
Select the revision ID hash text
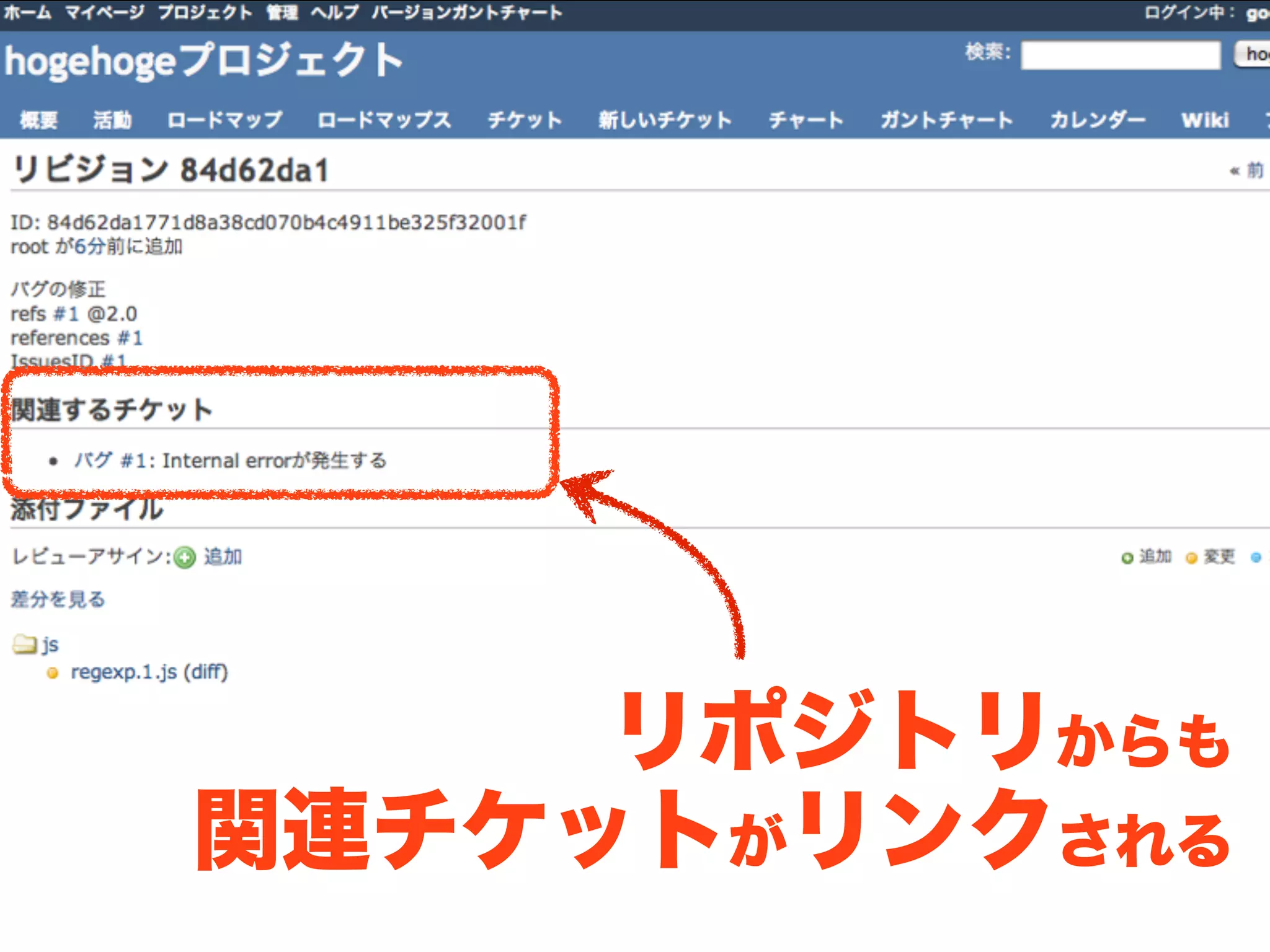point(287,223)
